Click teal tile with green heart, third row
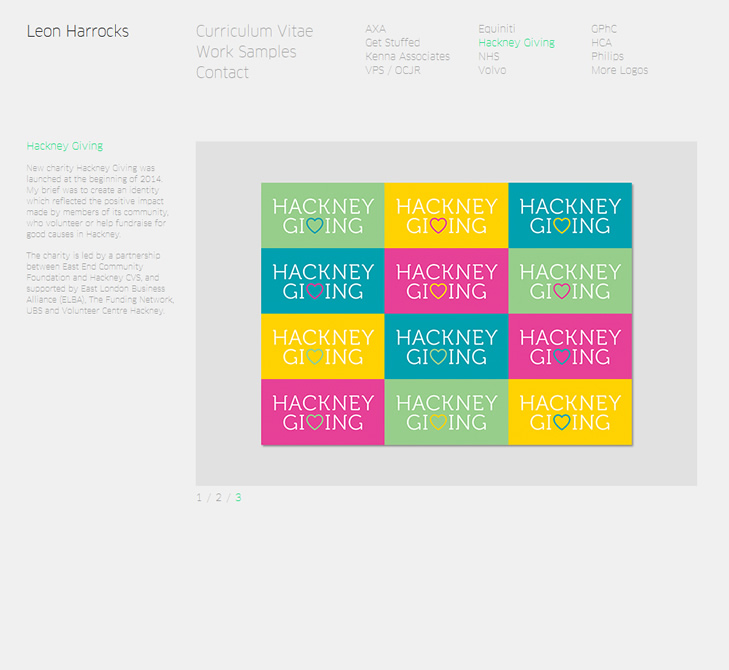Viewport: 729px width, 670px height. click(446, 346)
